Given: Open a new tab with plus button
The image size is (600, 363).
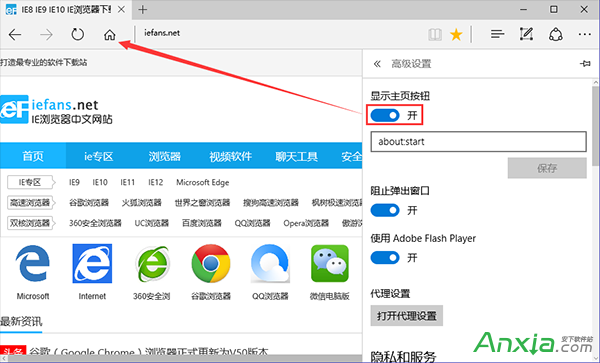Looking at the screenshot, I should click(143, 10).
